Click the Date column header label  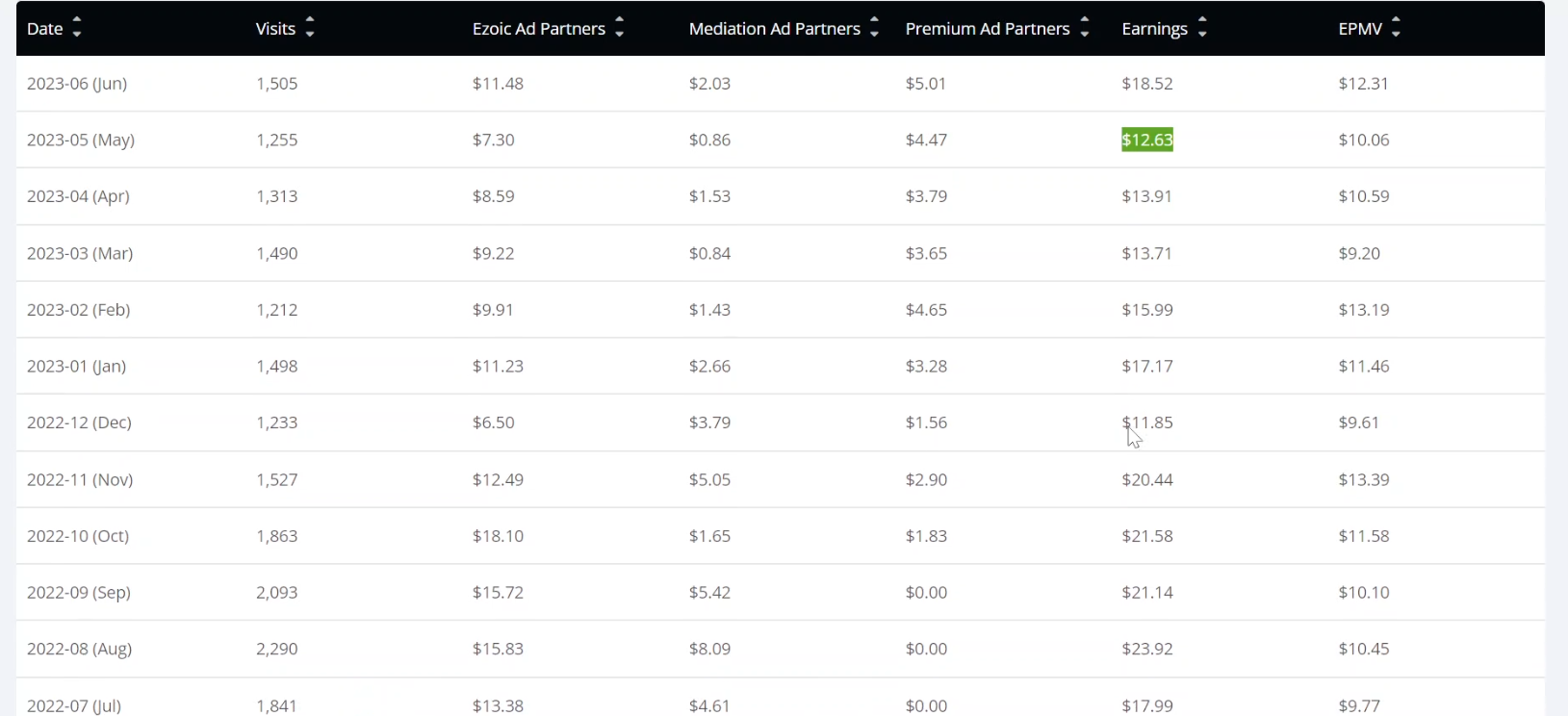point(44,29)
